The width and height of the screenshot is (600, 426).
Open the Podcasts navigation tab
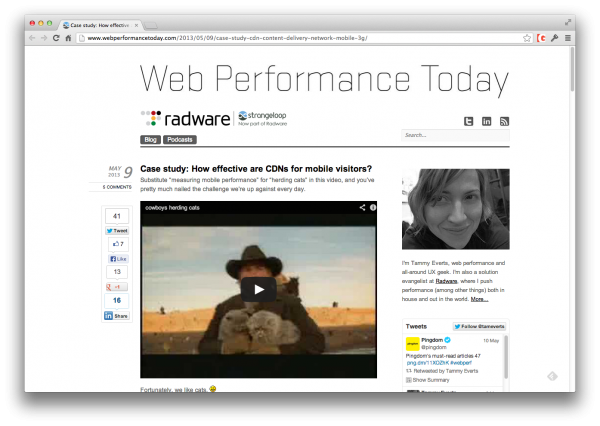pos(180,140)
